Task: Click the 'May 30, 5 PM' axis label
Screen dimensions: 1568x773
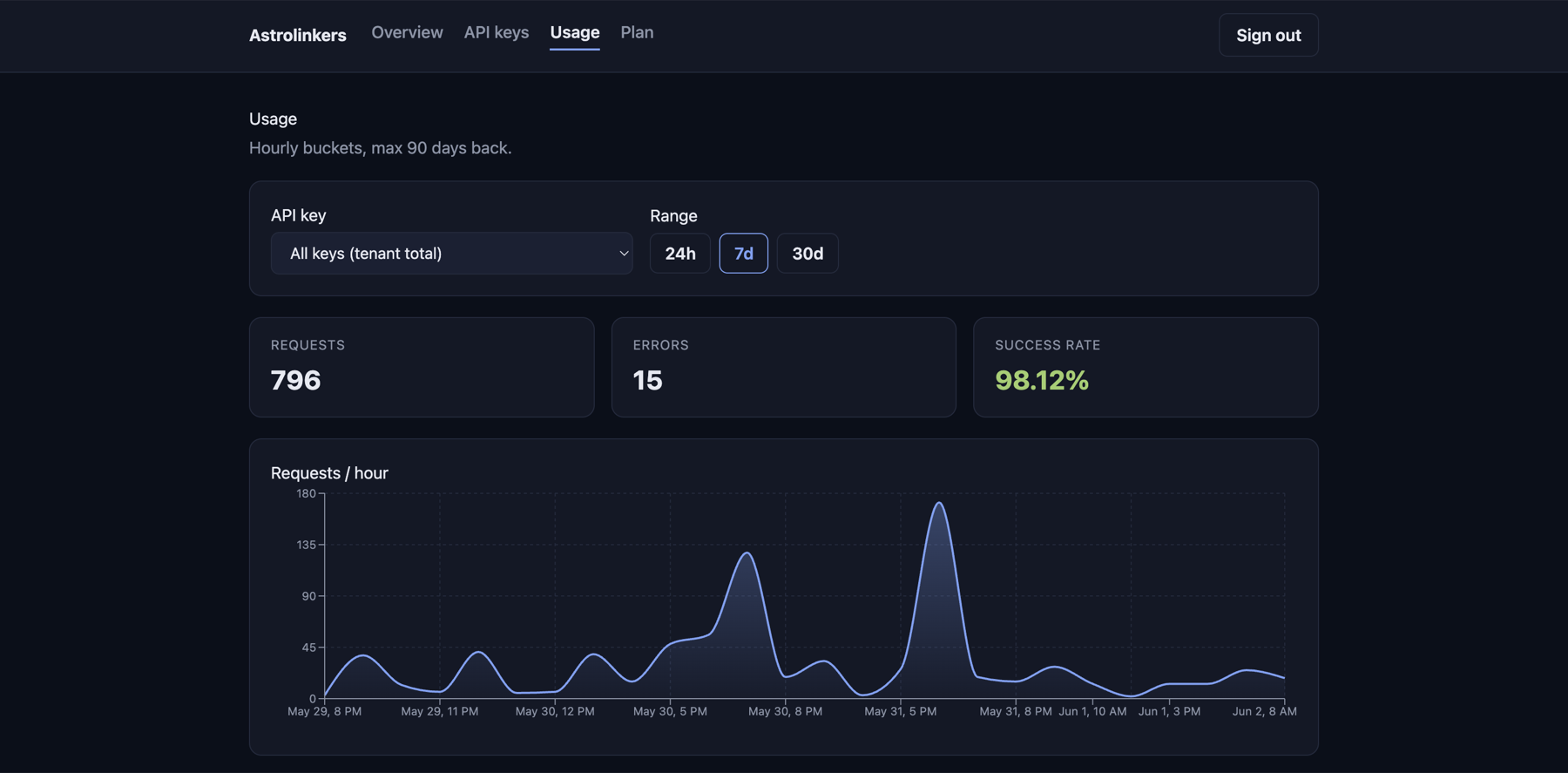Action: [670, 711]
